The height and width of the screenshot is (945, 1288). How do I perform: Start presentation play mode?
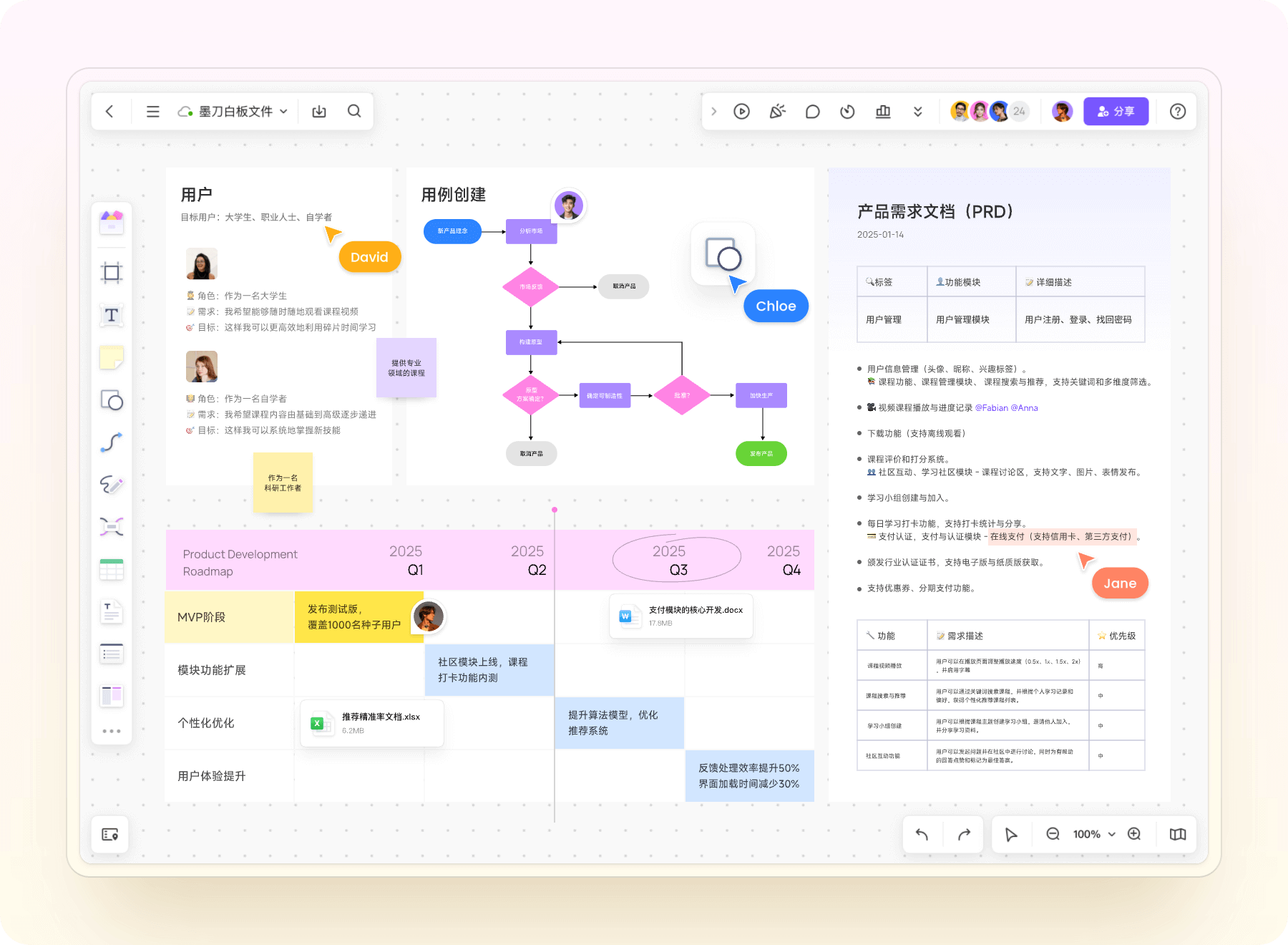(x=741, y=112)
